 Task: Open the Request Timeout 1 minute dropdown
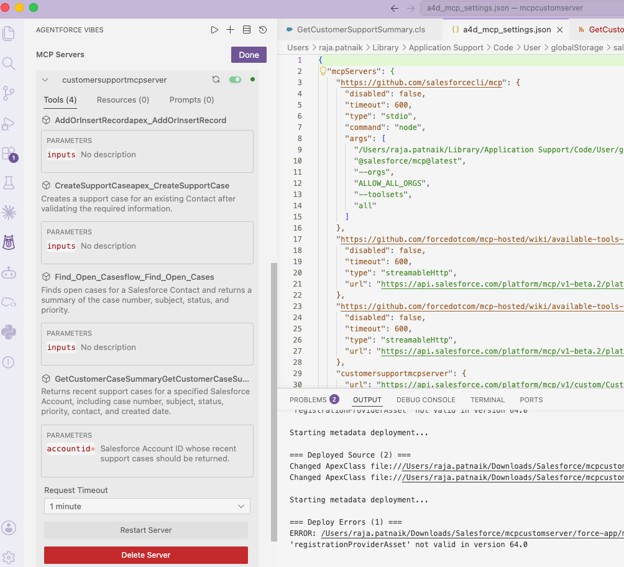[147, 507]
